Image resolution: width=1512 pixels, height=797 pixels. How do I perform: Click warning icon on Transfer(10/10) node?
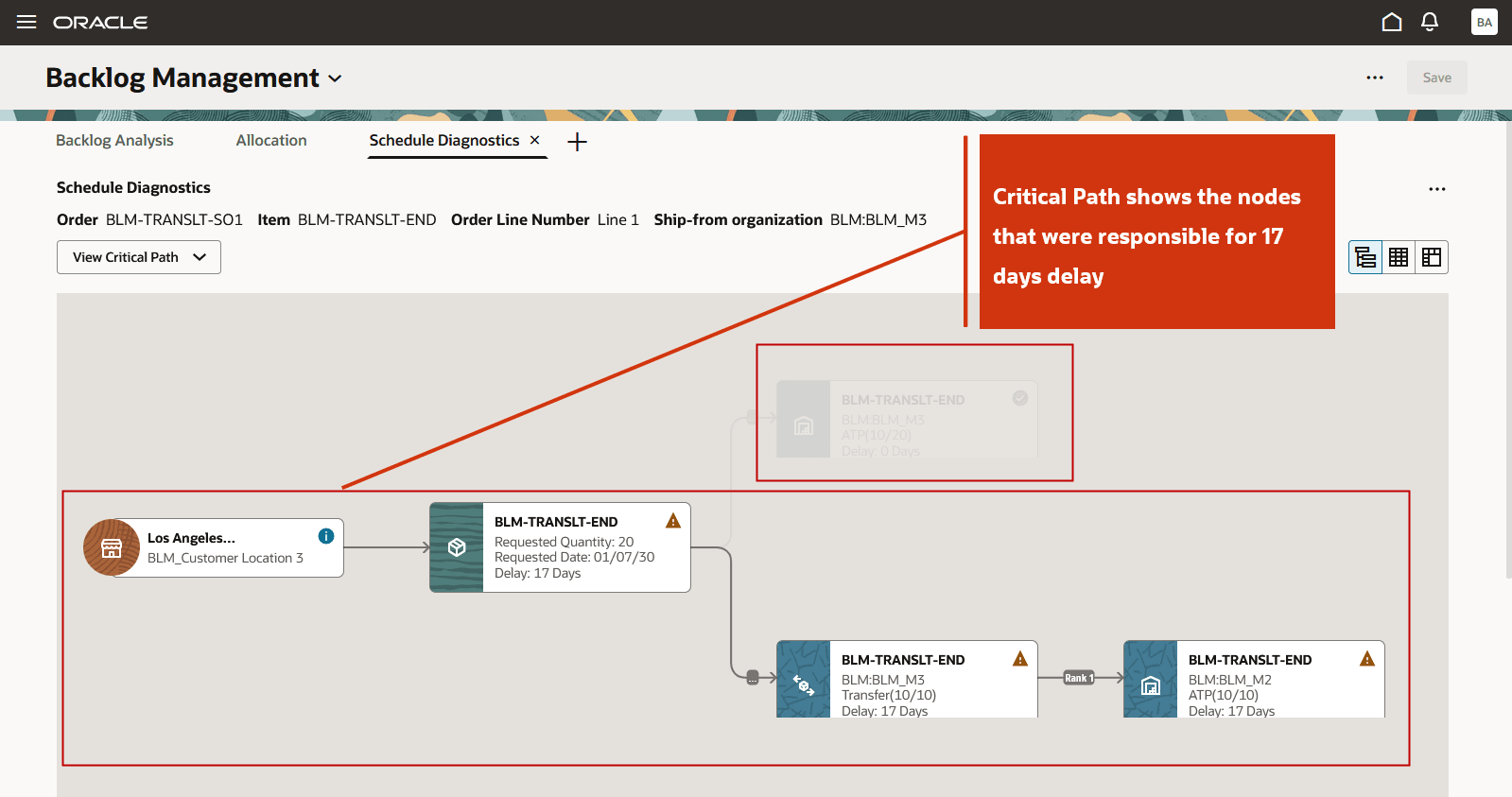point(1020,659)
